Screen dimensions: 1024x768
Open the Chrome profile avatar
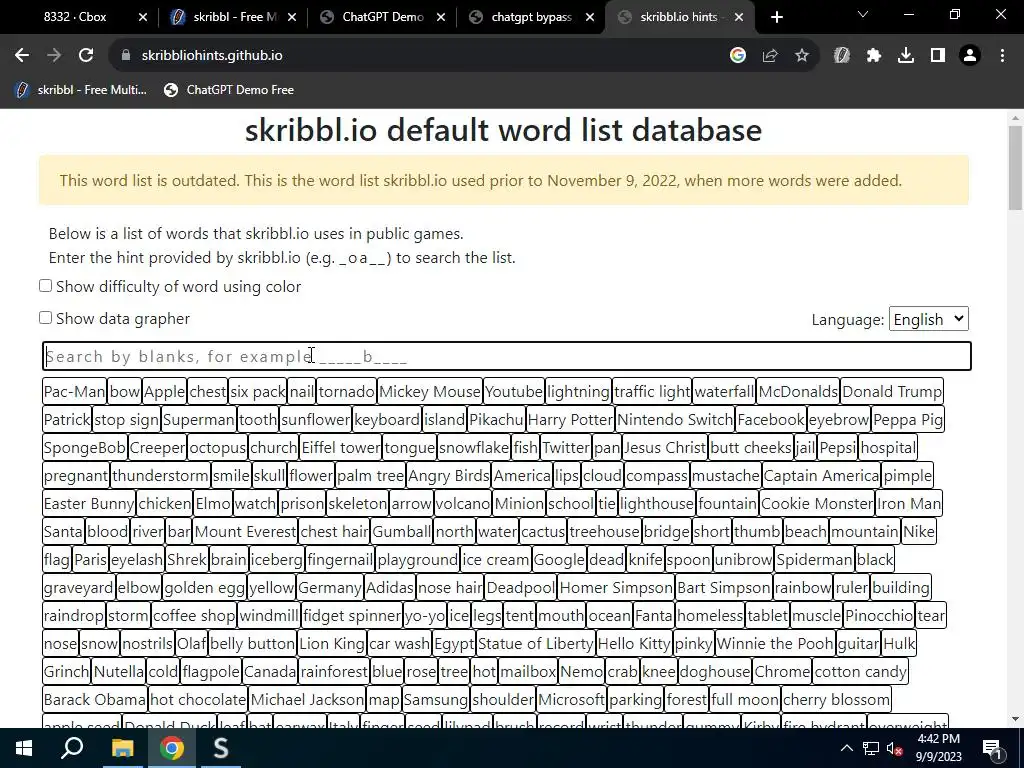[x=970, y=56]
